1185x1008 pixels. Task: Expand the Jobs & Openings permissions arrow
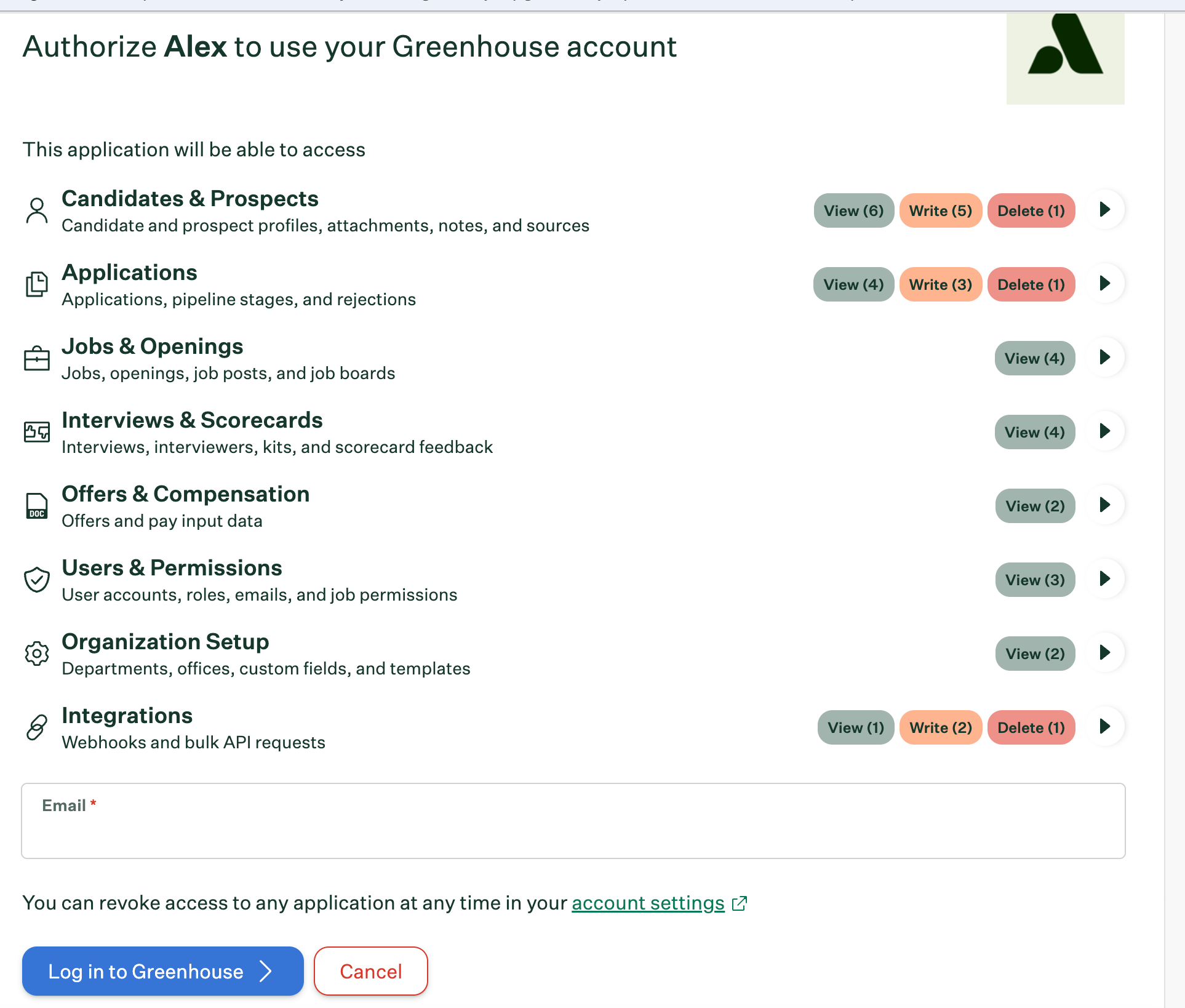coord(1105,357)
